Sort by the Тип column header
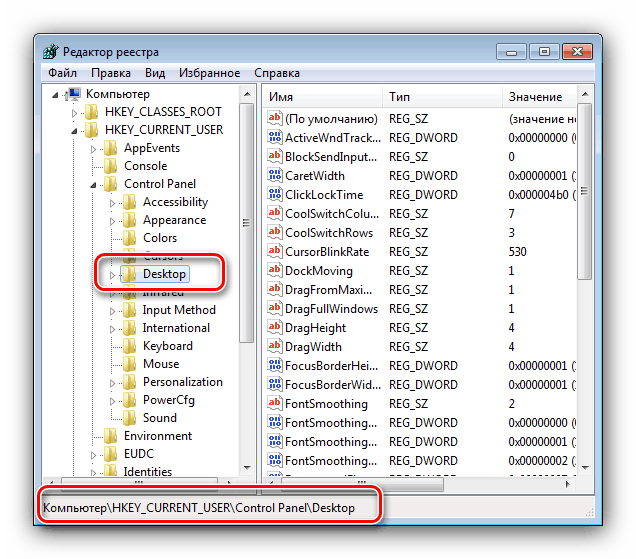The image size is (636, 559). pyautogui.click(x=443, y=97)
